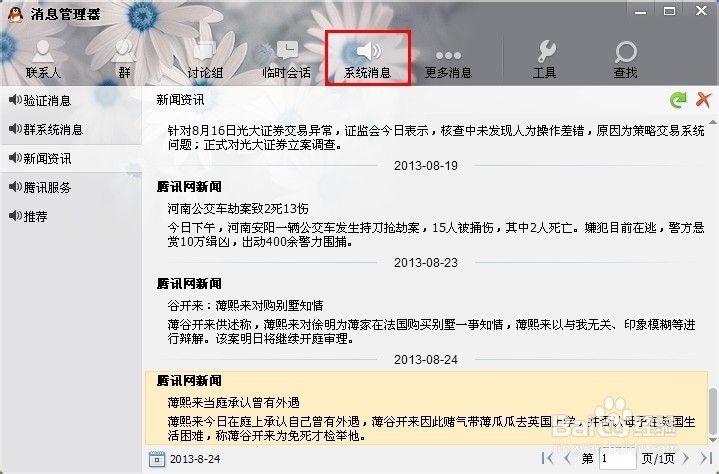Click the green refresh arrow icon
The width and height of the screenshot is (719, 474).
coord(678,99)
